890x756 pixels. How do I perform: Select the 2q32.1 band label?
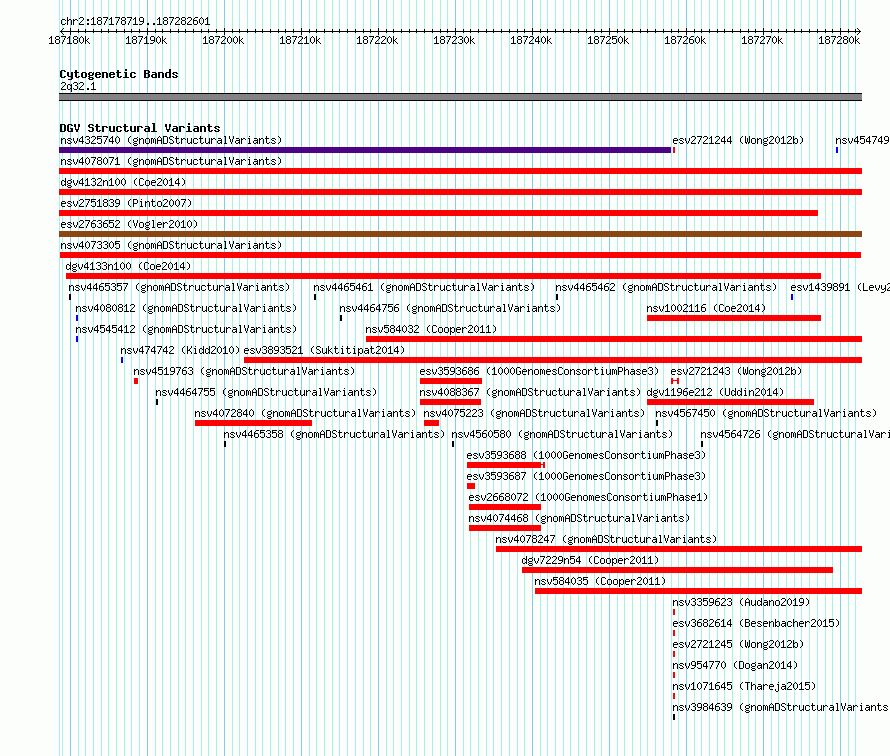tap(78, 86)
